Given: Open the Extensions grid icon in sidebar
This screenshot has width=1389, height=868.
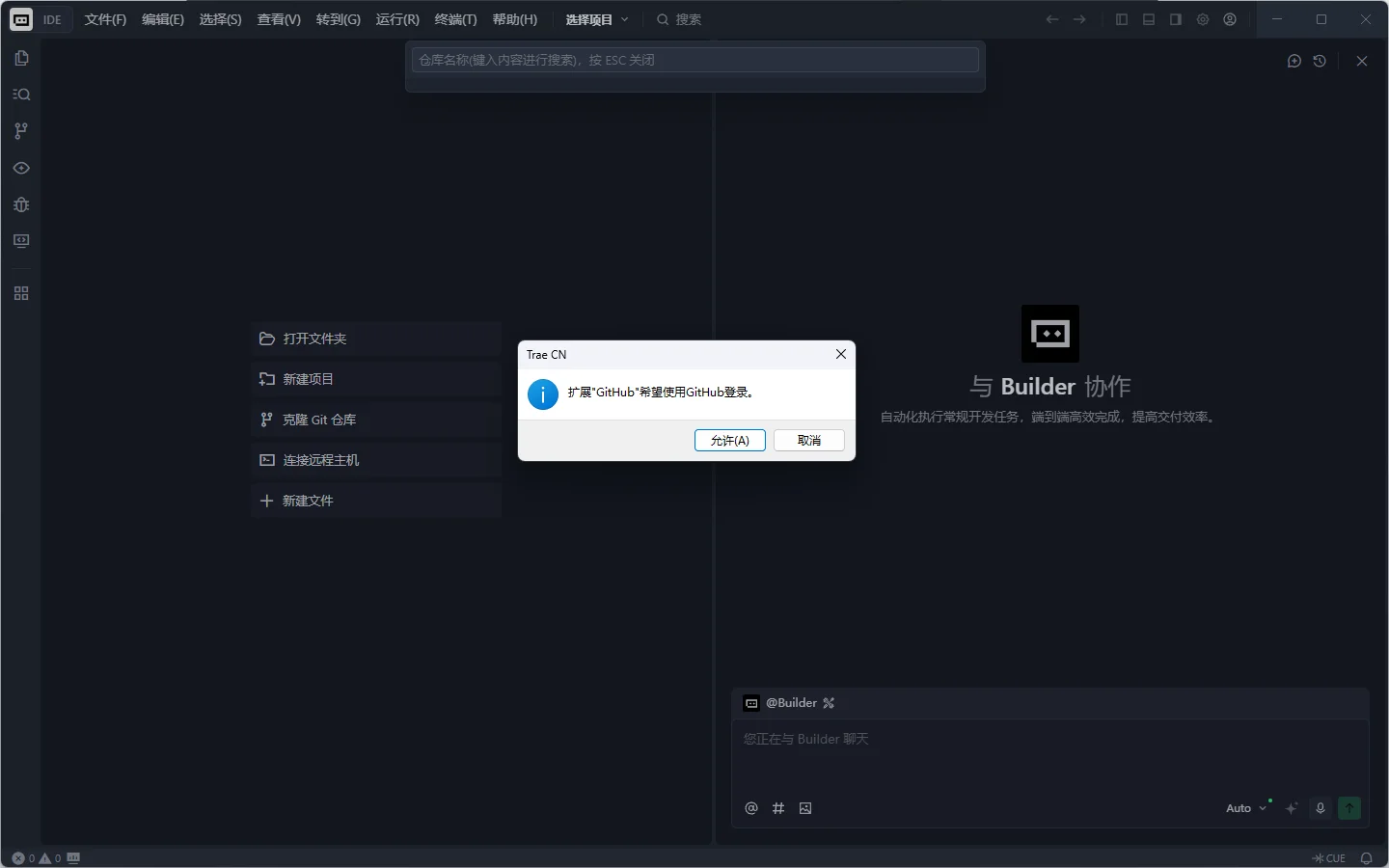Looking at the screenshot, I should [x=21, y=293].
